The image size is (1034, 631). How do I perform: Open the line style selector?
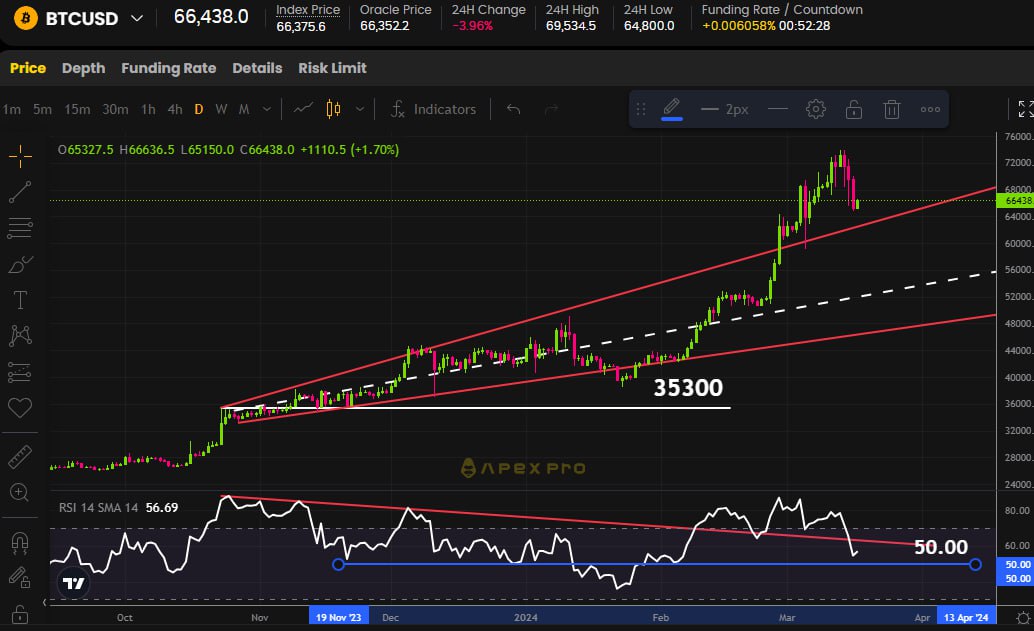(x=777, y=109)
